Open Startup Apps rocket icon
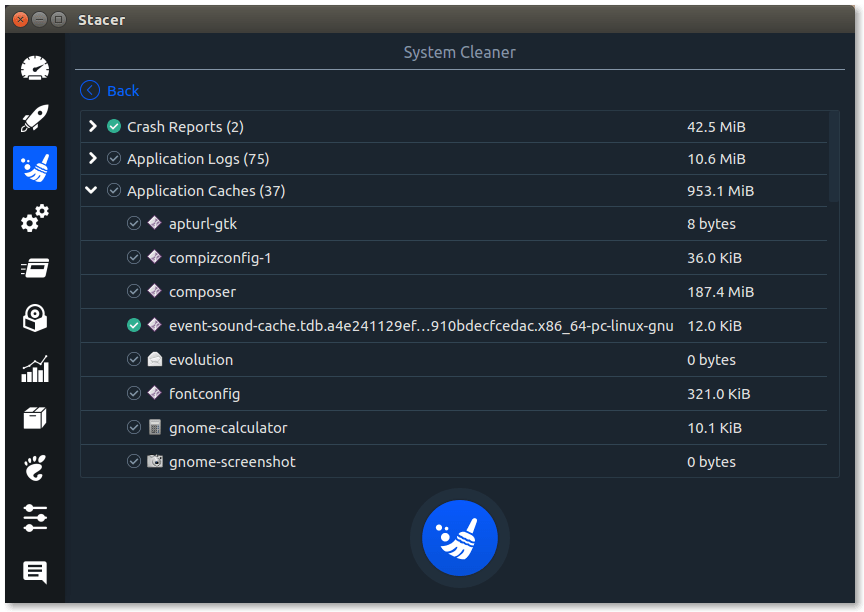 tap(35, 118)
